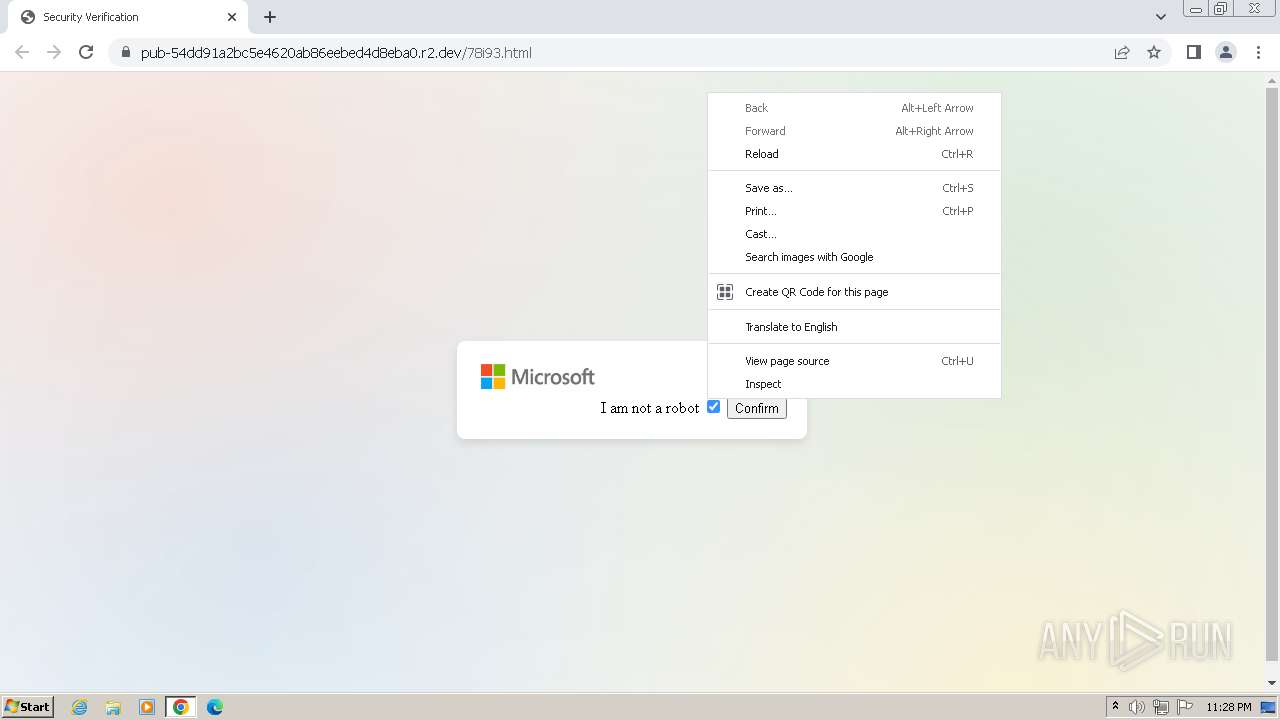Click the Microsoft logo
Screen dimensions: 1280x720
[x=537, y=376]
